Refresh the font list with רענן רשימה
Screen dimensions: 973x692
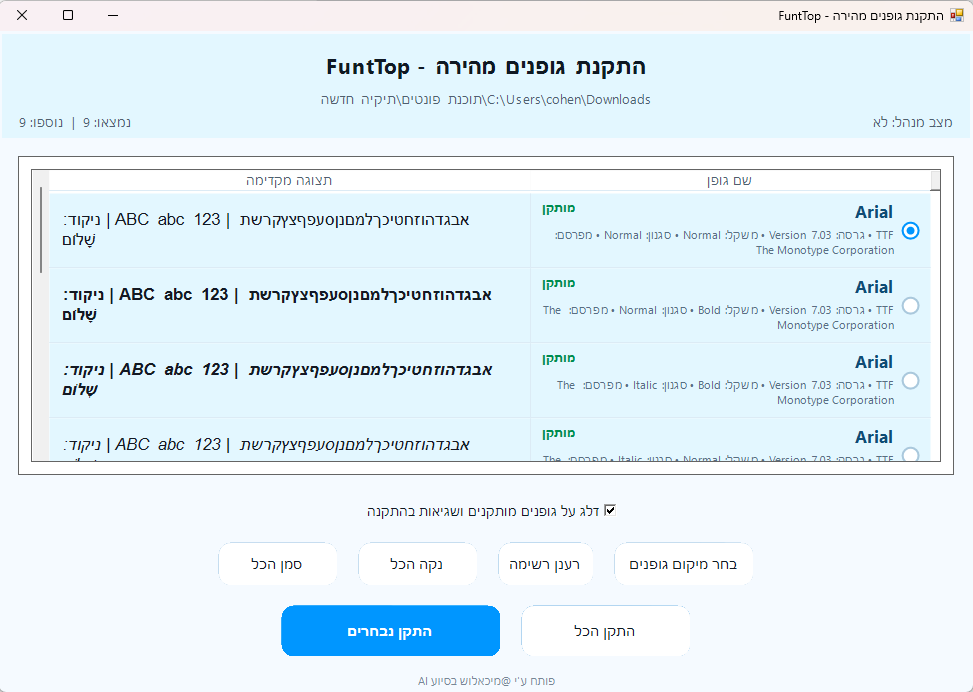click(546, 563)
